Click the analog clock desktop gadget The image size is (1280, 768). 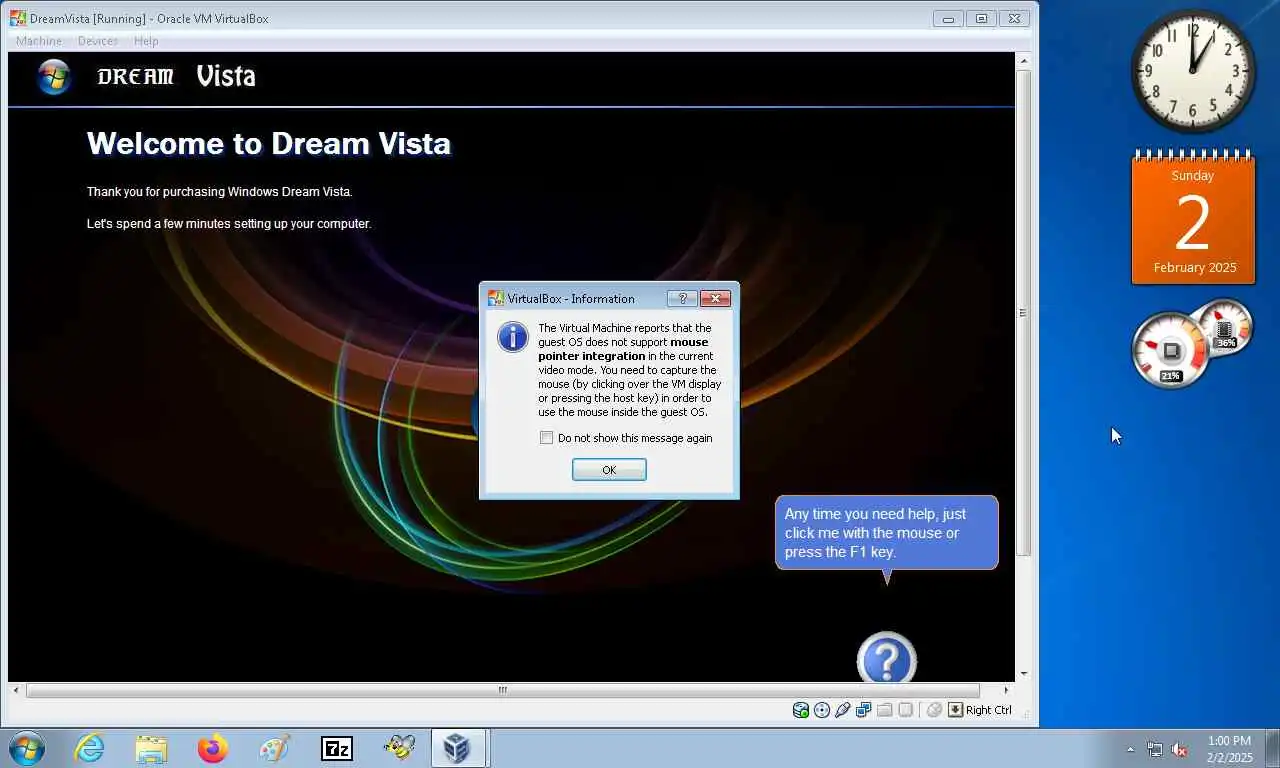point(1193,71)
